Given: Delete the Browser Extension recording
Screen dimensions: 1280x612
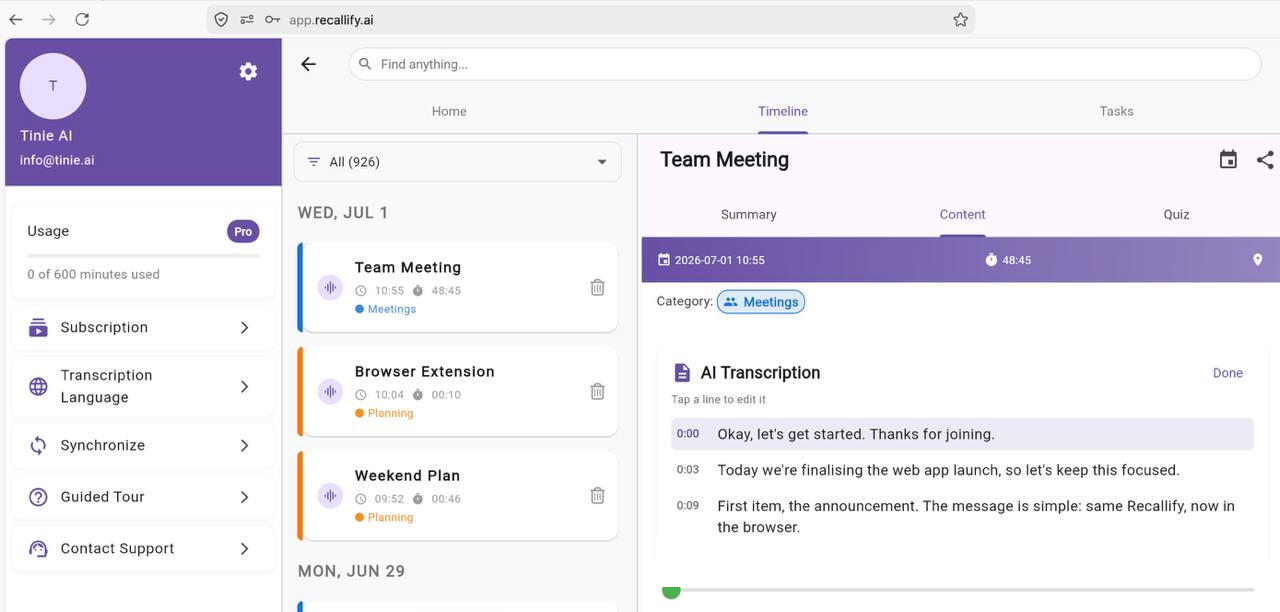Looking at the screenshot, I should coord(597,391).
